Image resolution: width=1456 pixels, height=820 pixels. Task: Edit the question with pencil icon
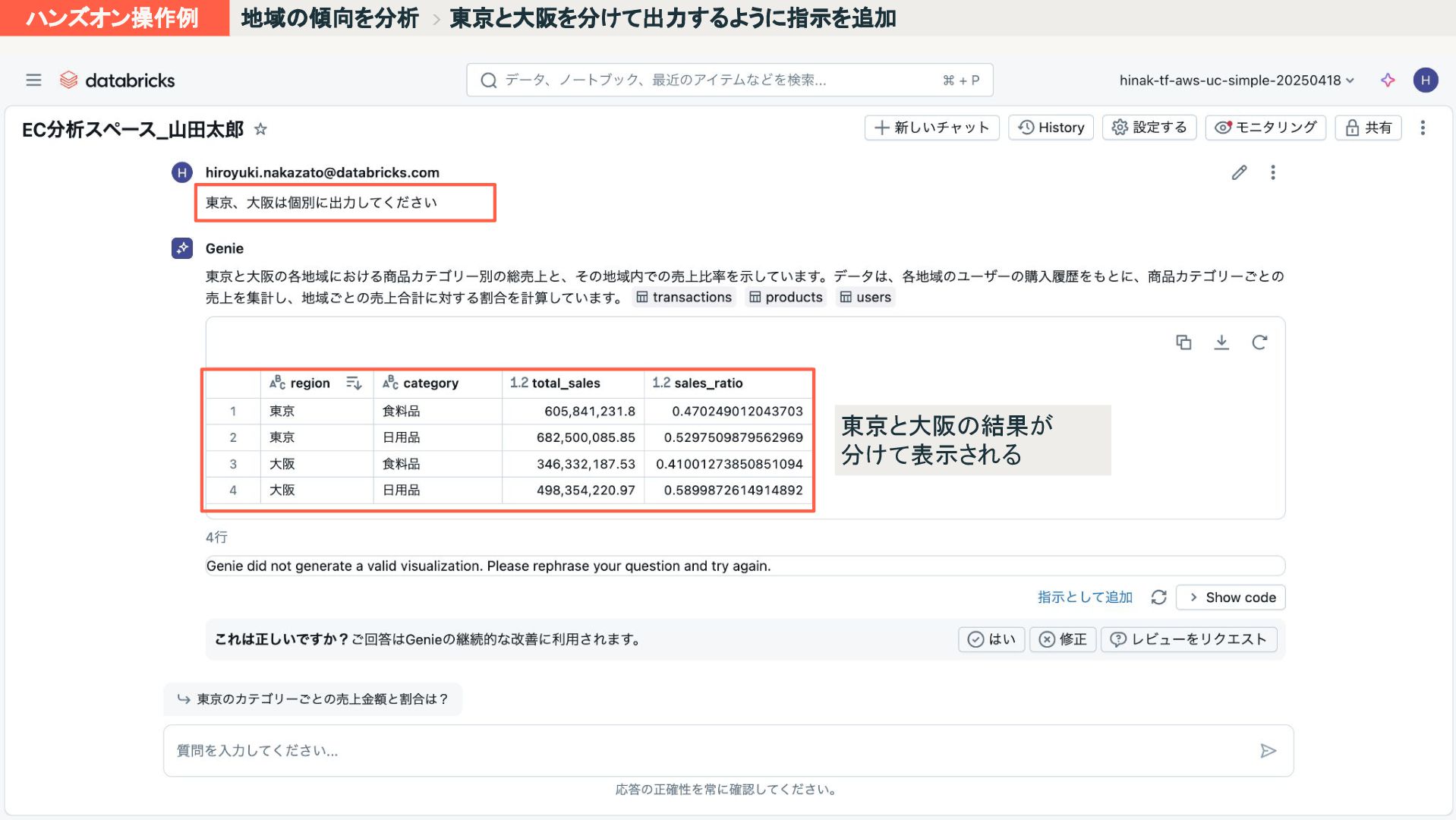point(1239,172)
